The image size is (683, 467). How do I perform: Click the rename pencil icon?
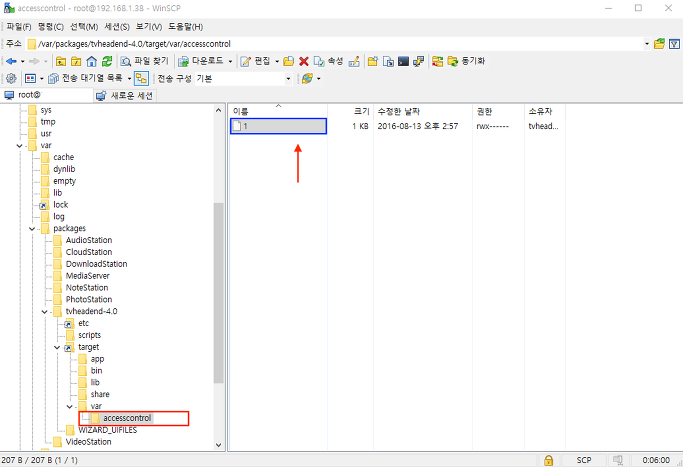click(x=354, y=61)
